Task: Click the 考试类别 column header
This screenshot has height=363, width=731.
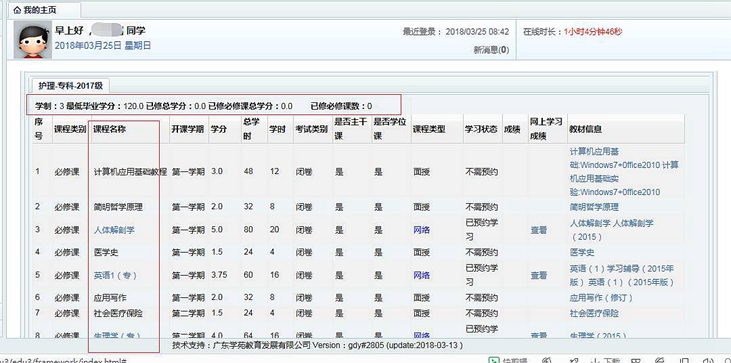Action: 311,129
